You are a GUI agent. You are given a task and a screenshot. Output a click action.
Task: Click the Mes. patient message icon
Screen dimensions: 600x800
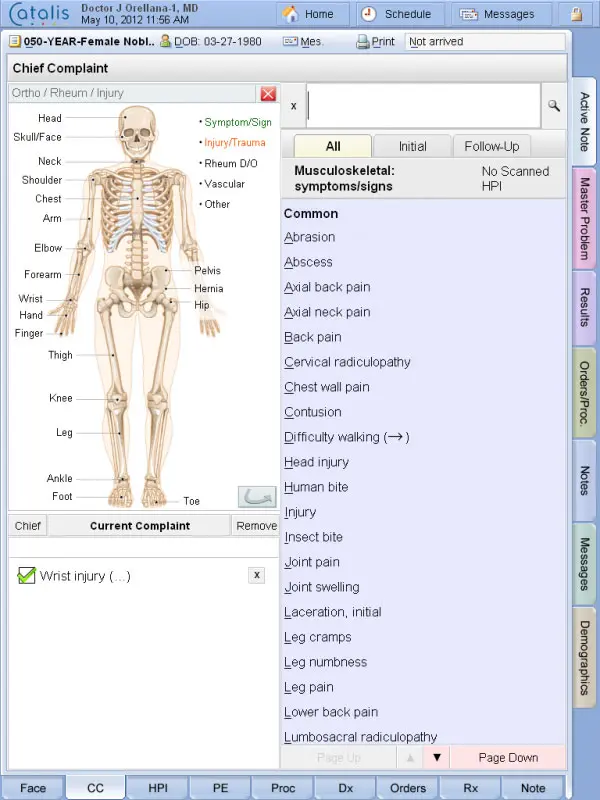(x=290, y=41)
